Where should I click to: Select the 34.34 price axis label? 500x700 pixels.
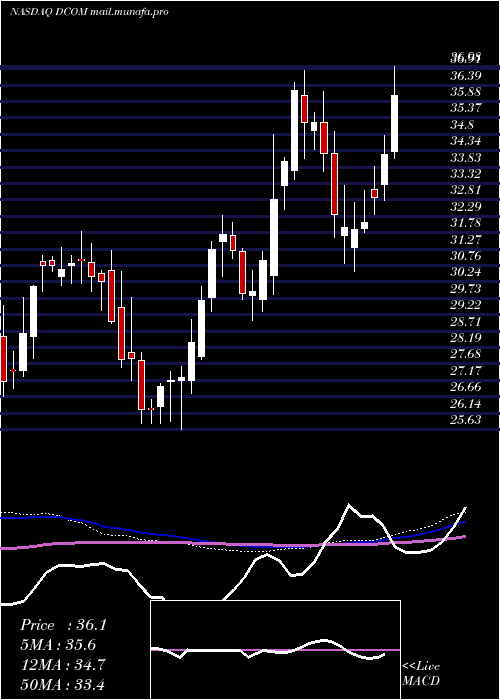tap(466, 141)
